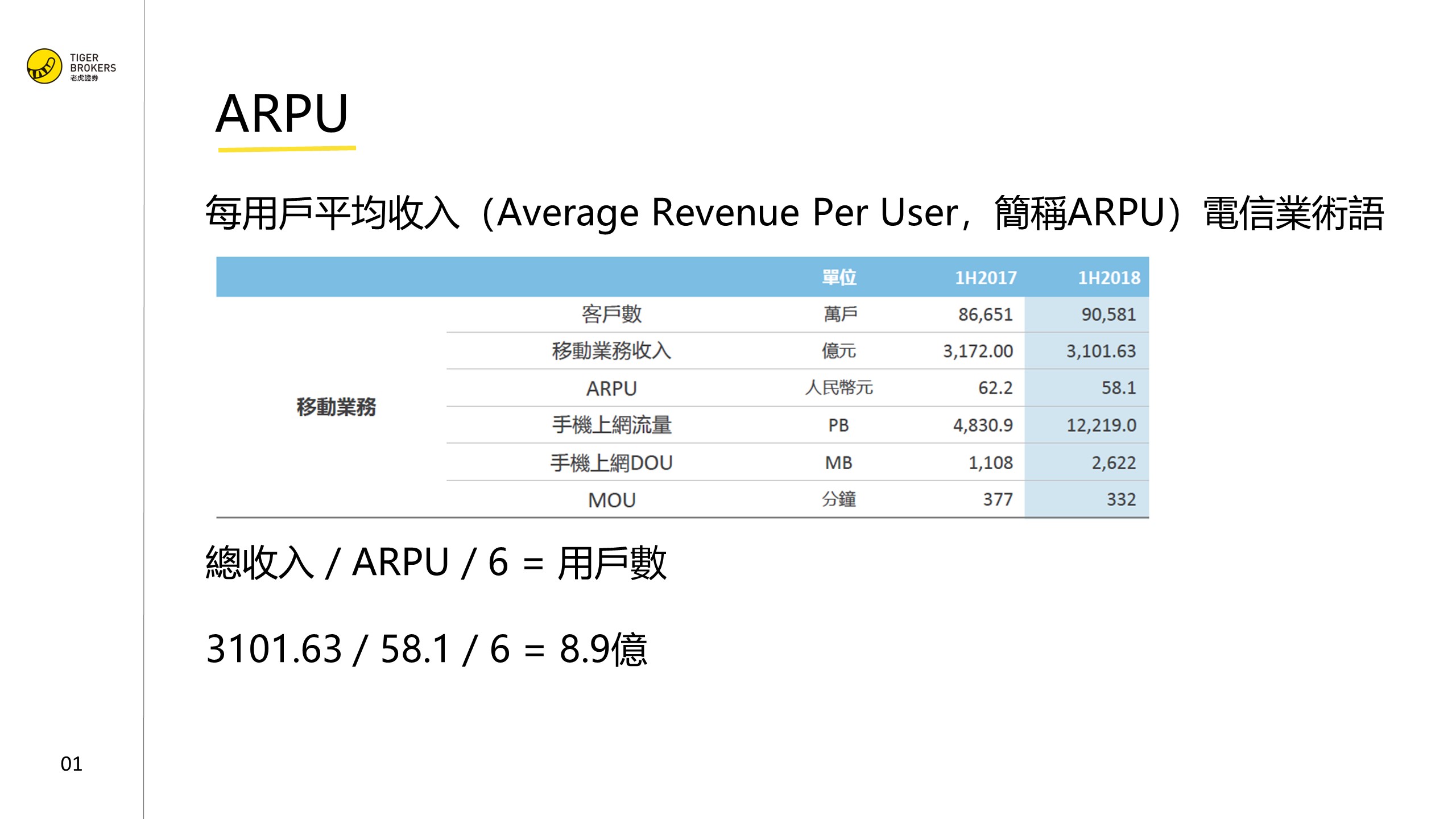
Task: Click the MOU row label
Action: (611, 500)
